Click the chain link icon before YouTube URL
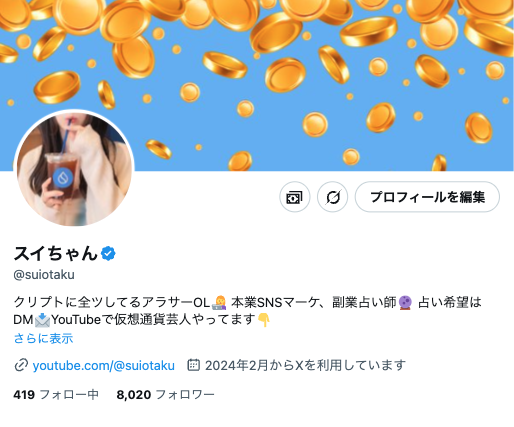This screenshot has width=514, height=427. (x=21, y=365)
